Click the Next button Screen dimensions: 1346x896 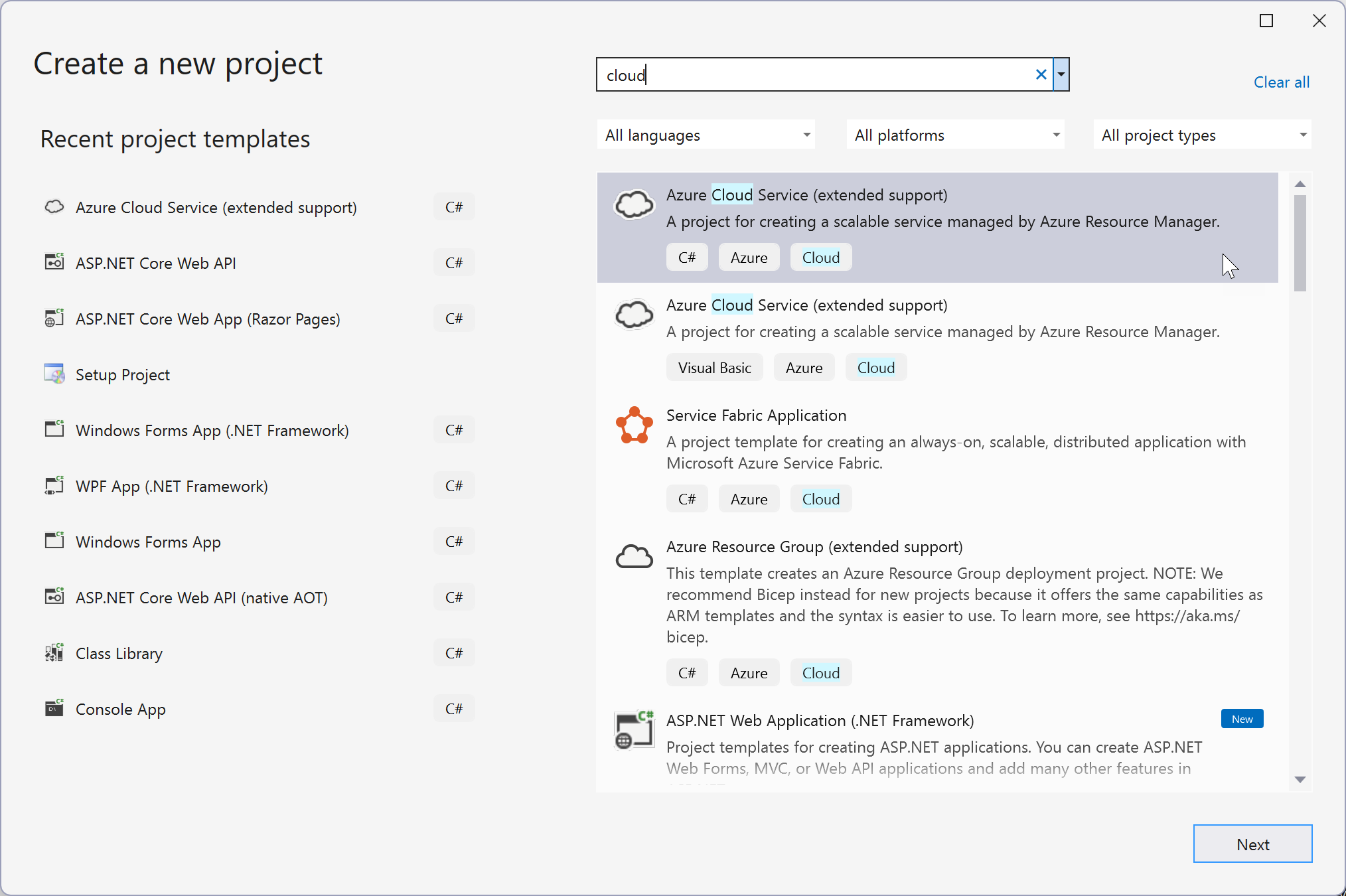(1252, 844)
